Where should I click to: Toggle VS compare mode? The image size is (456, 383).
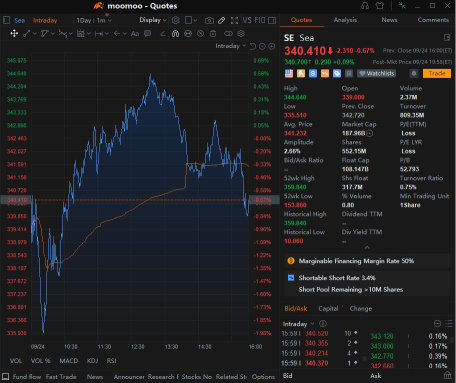247,20
